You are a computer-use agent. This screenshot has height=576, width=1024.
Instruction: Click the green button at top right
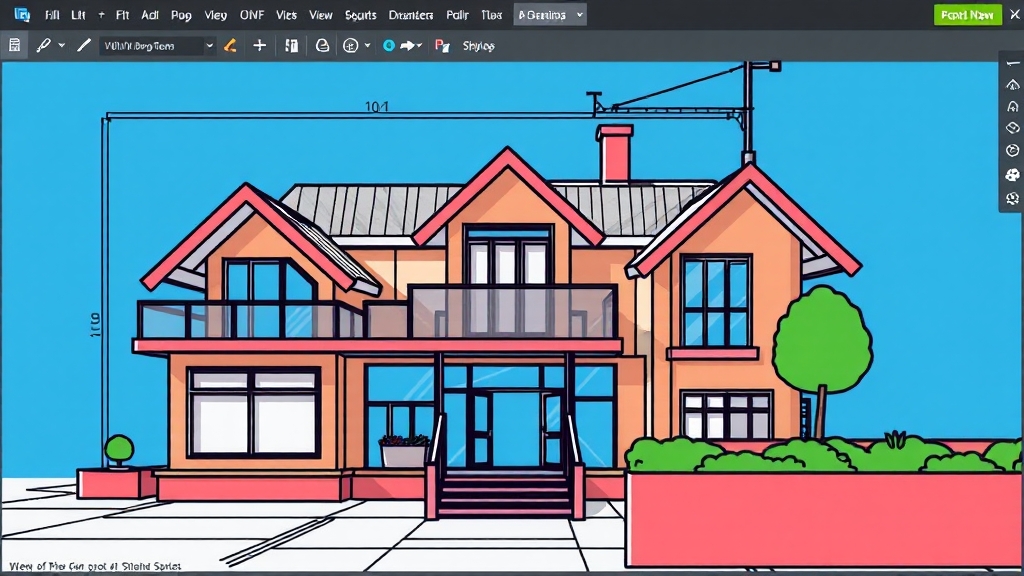967,15
